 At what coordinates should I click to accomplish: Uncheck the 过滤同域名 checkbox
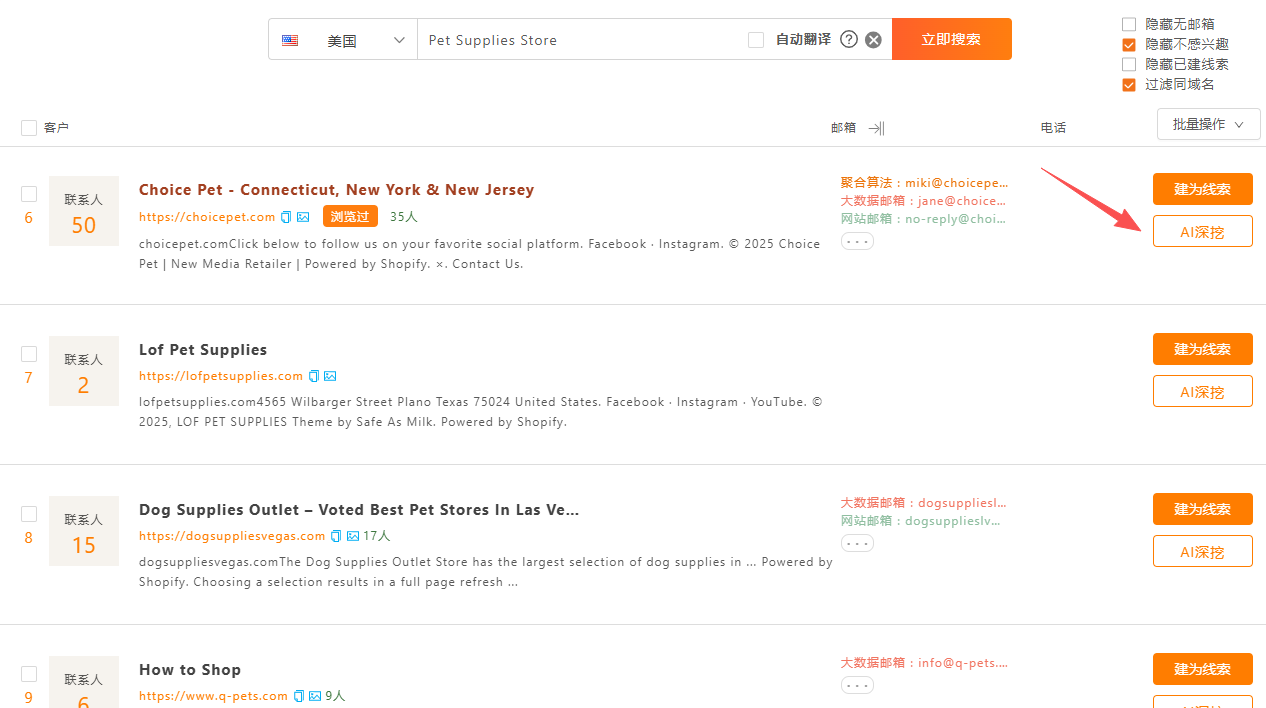1129,84
